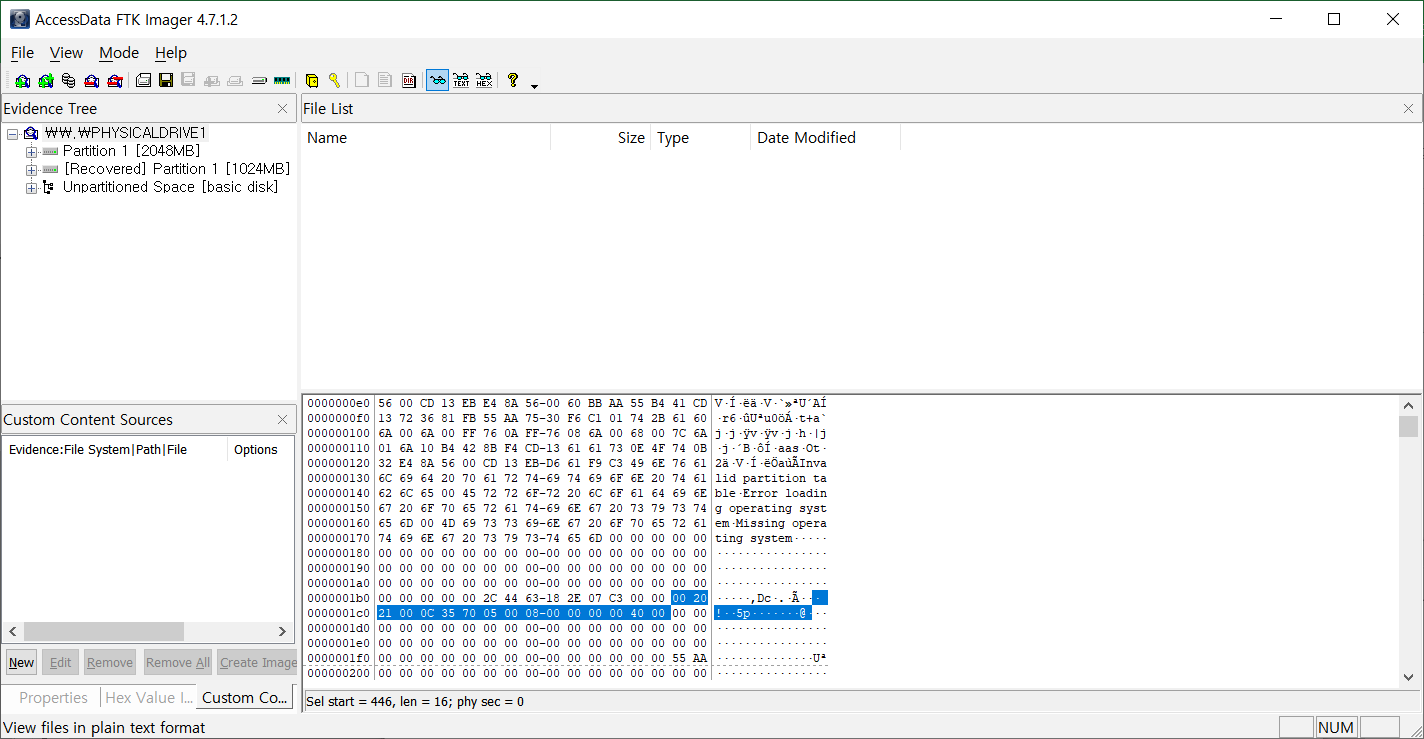This screenshot has width=1424, height=739.
Task: Click the Create Image button
Action: click(x=258, y=662)
